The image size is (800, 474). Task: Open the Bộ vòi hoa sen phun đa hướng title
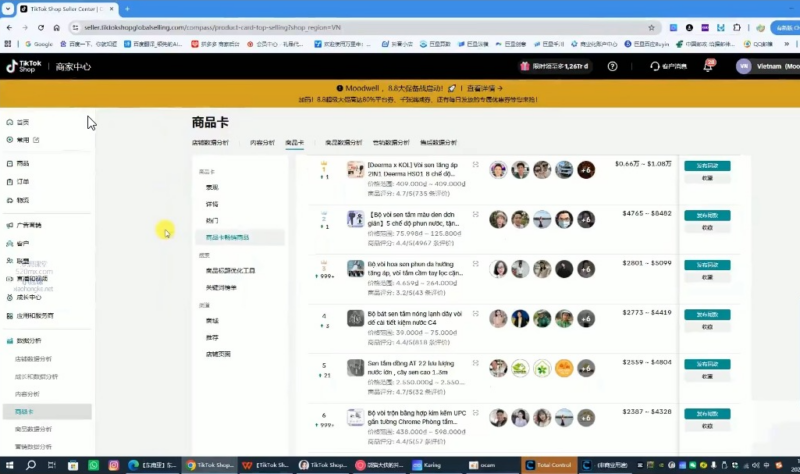[415, 268]
